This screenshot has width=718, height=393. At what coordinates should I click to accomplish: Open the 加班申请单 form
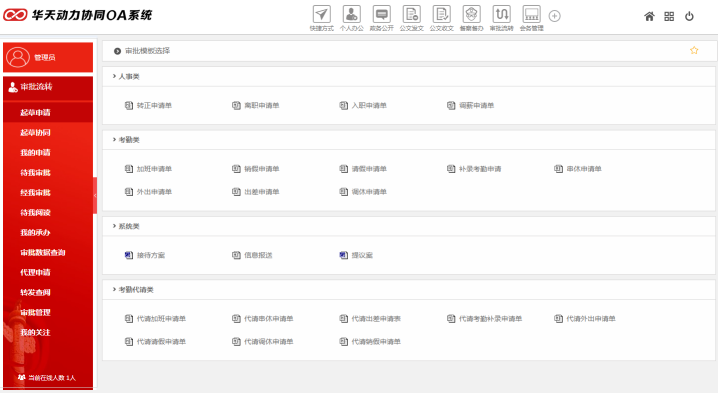point(148,169)
